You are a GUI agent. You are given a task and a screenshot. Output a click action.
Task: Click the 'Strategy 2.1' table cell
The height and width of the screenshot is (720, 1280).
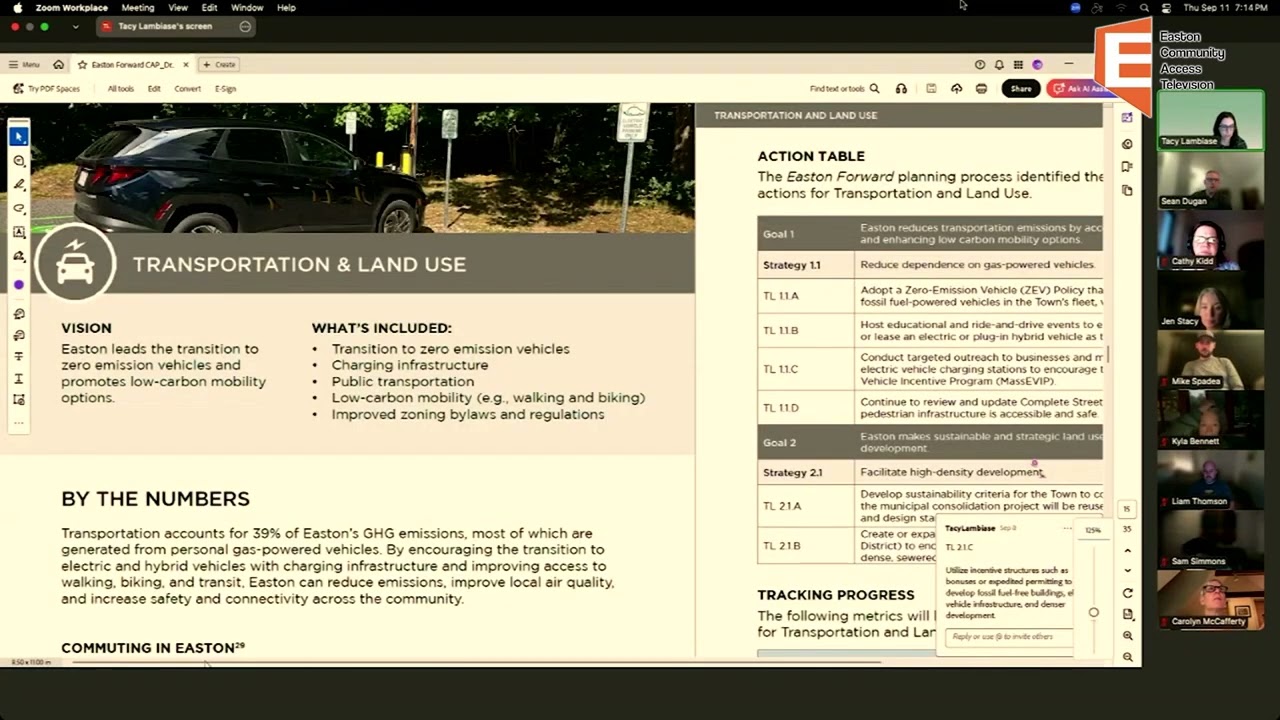point(806,472)
